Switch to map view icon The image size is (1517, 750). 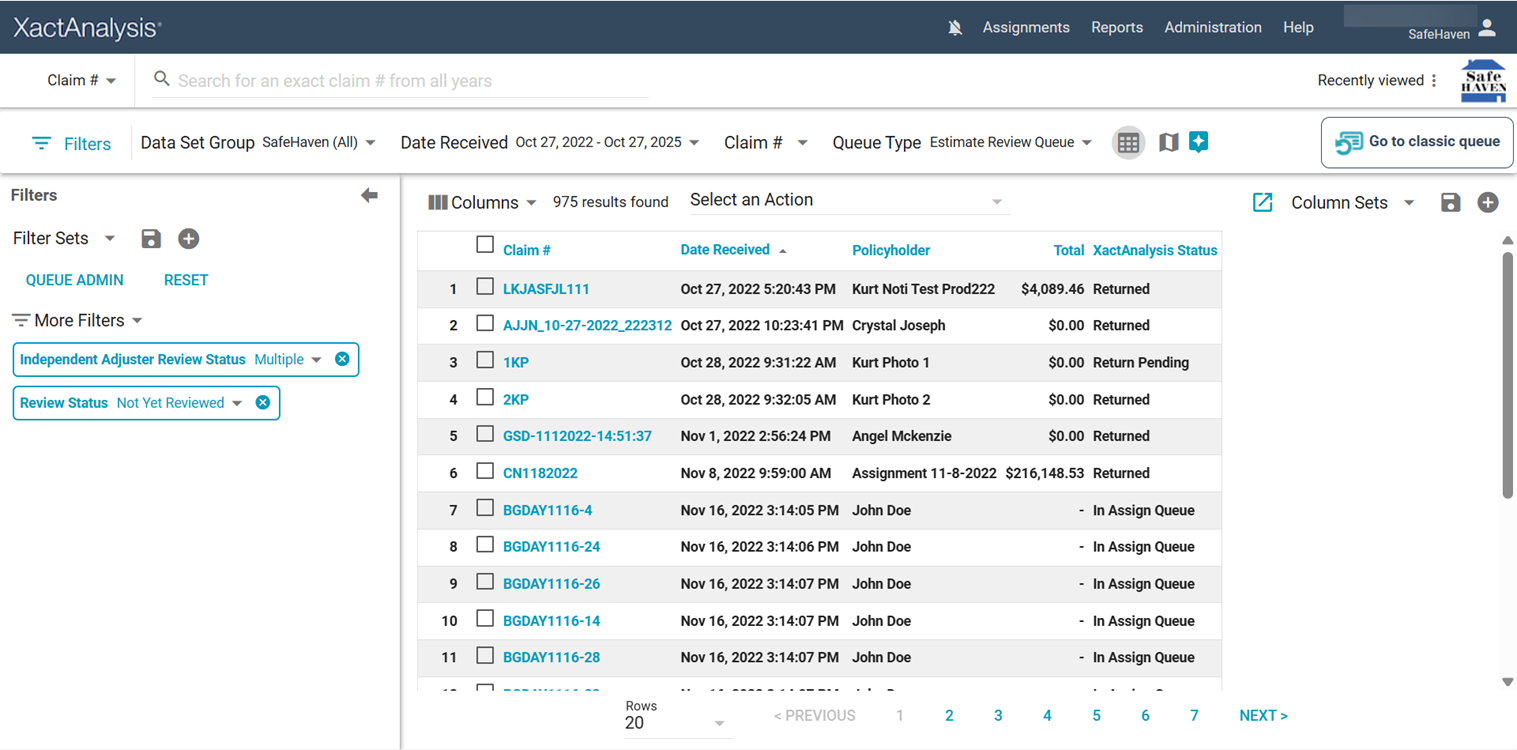tap(1168, 143)
